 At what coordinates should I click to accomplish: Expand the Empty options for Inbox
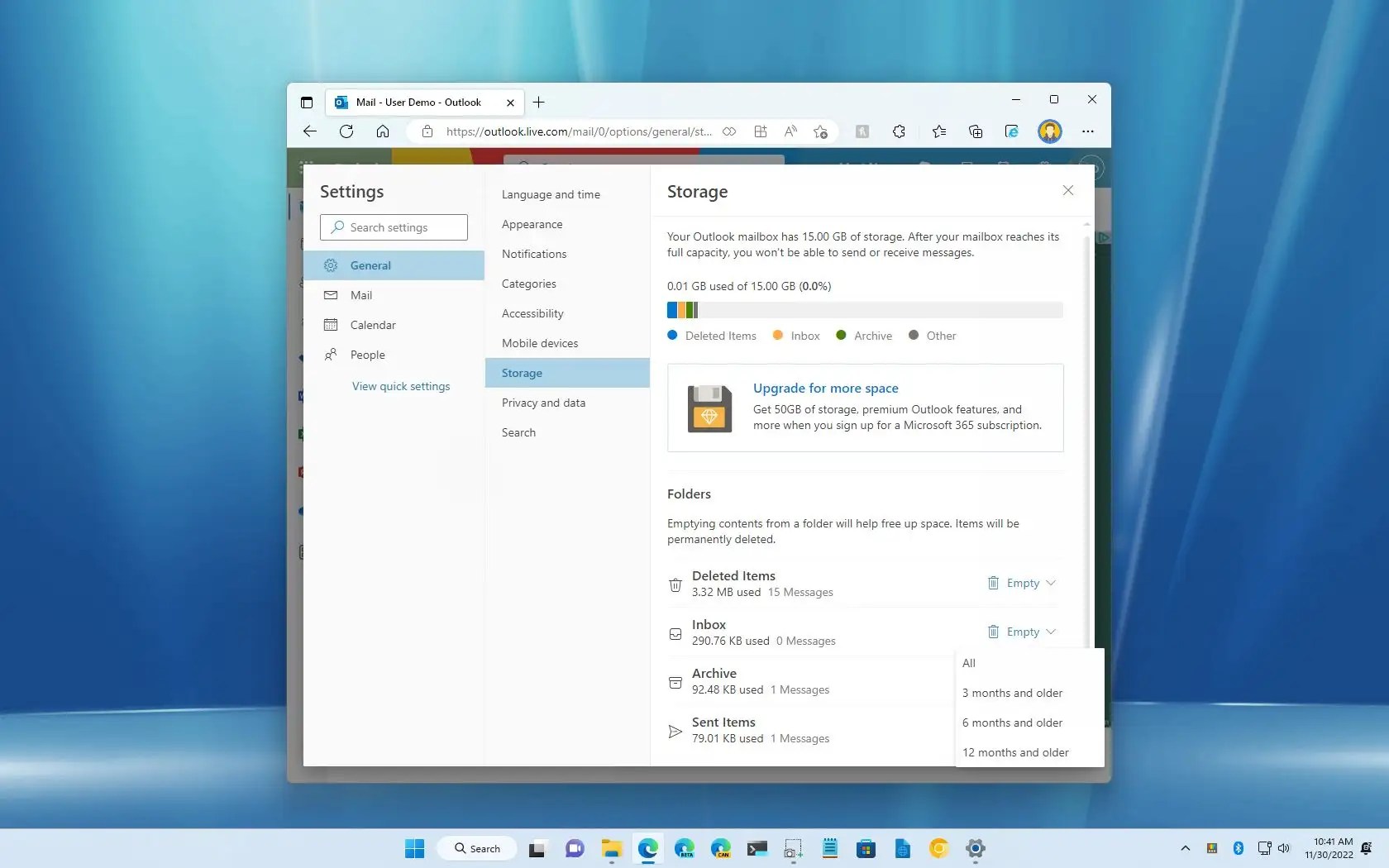tap(1022, 632)
